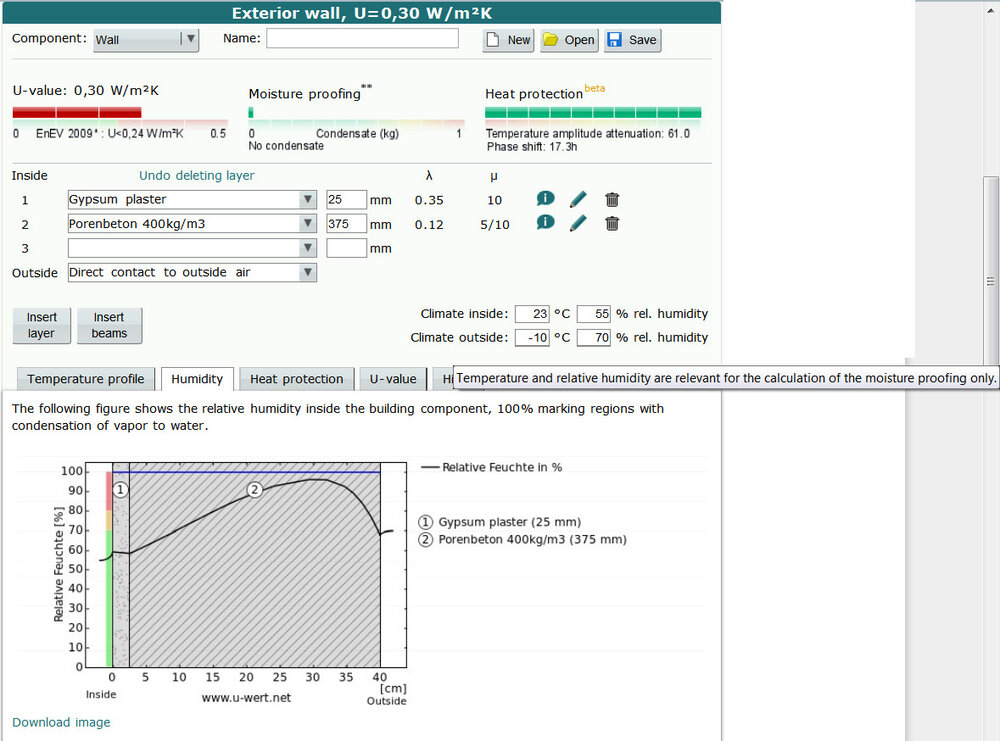The width and height of the screenshot is (1000, 741).
Task: Click pencil icon for Porenbeton layer
Action: 578,223
